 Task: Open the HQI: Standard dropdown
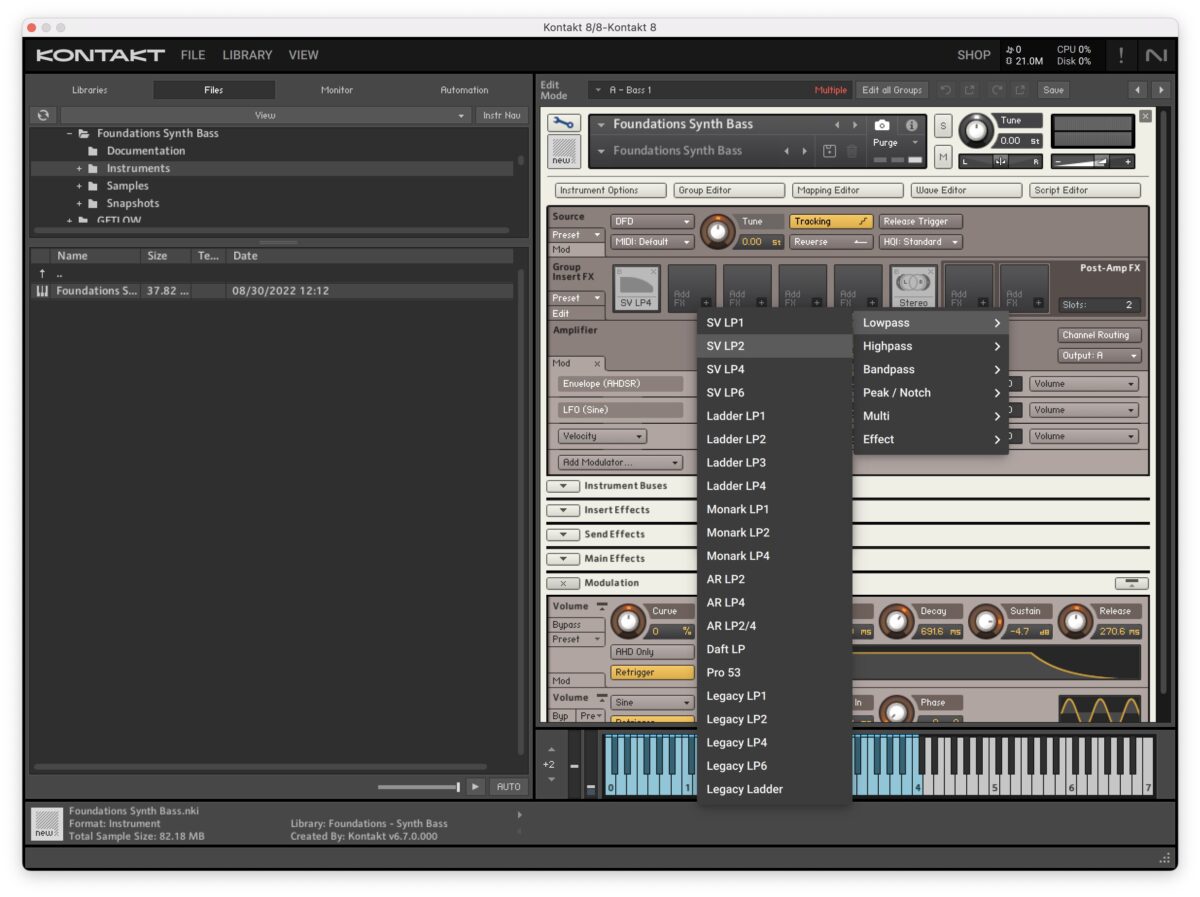tap(921, 242)
